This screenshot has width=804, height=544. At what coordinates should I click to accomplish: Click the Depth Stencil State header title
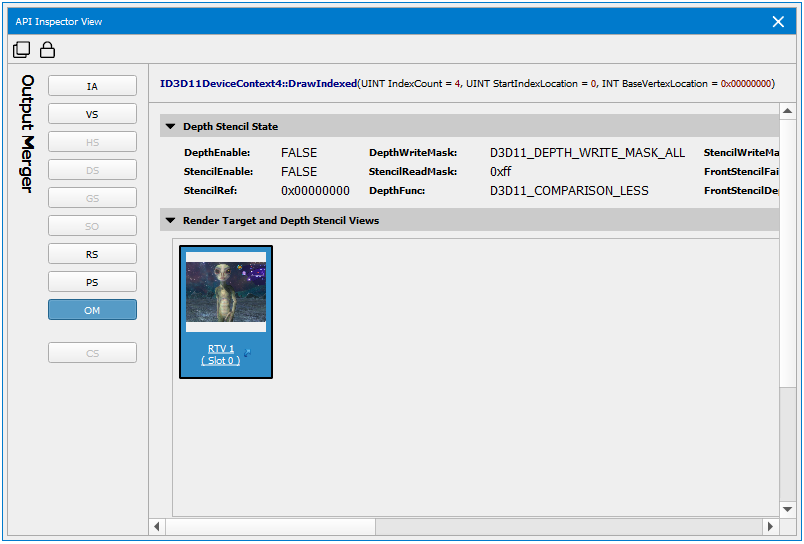230,127
